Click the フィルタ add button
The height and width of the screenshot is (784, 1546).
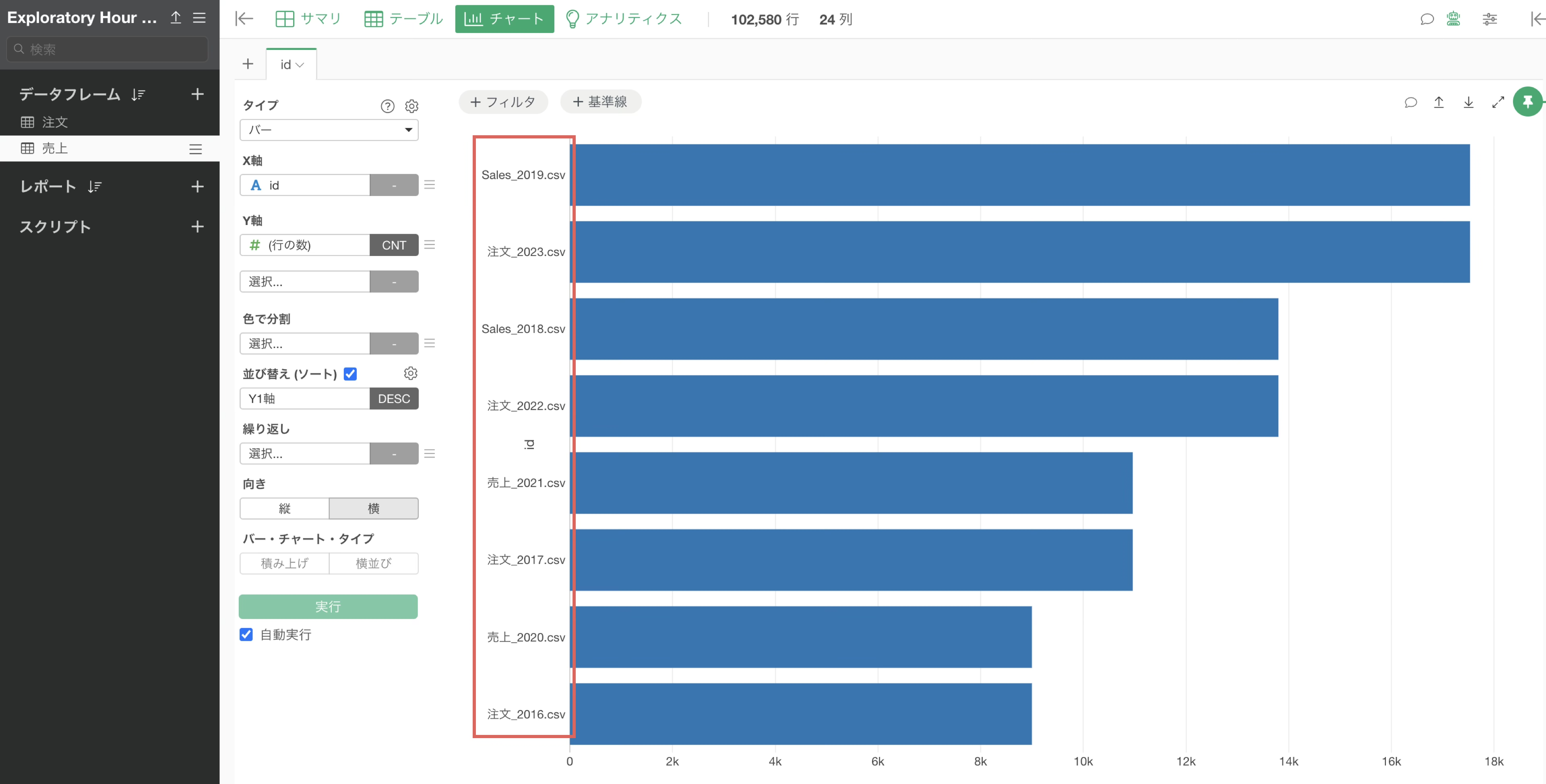503,102
